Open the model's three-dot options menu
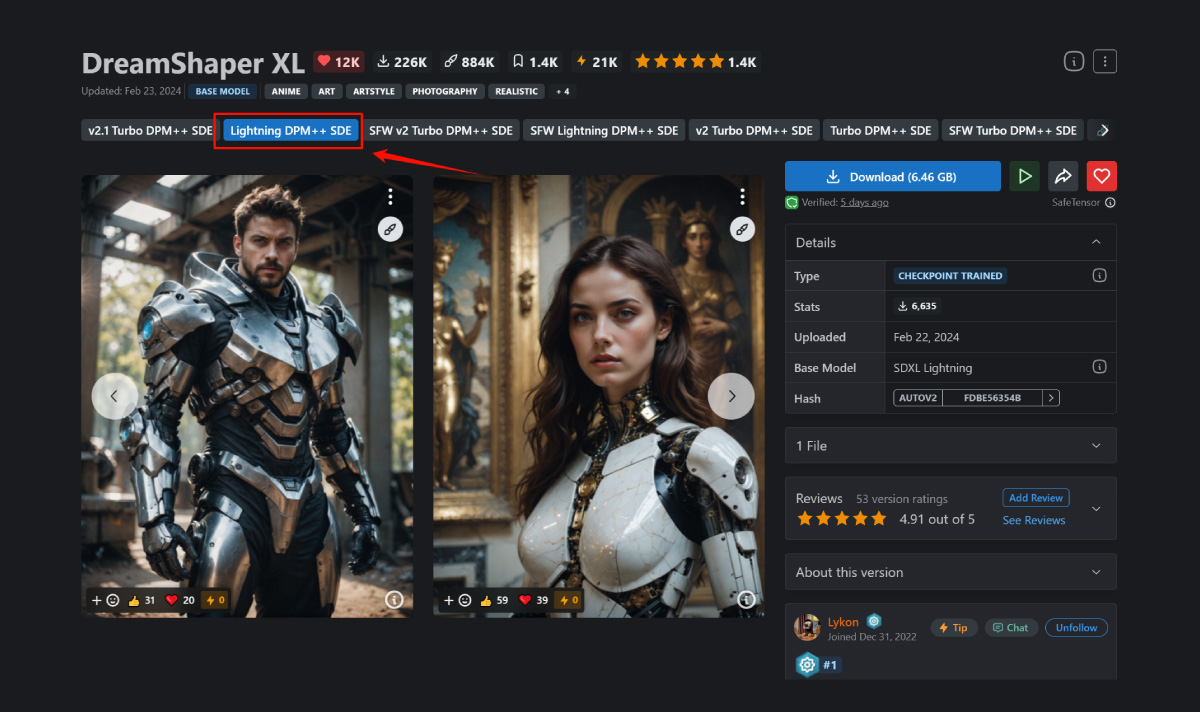The width and height of the screenshot is (1200, 712). [1105, 62]
